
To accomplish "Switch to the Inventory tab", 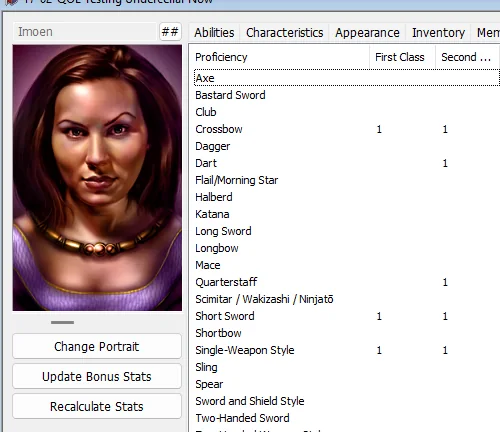I will pyautogui.click(x=438, y=33).
